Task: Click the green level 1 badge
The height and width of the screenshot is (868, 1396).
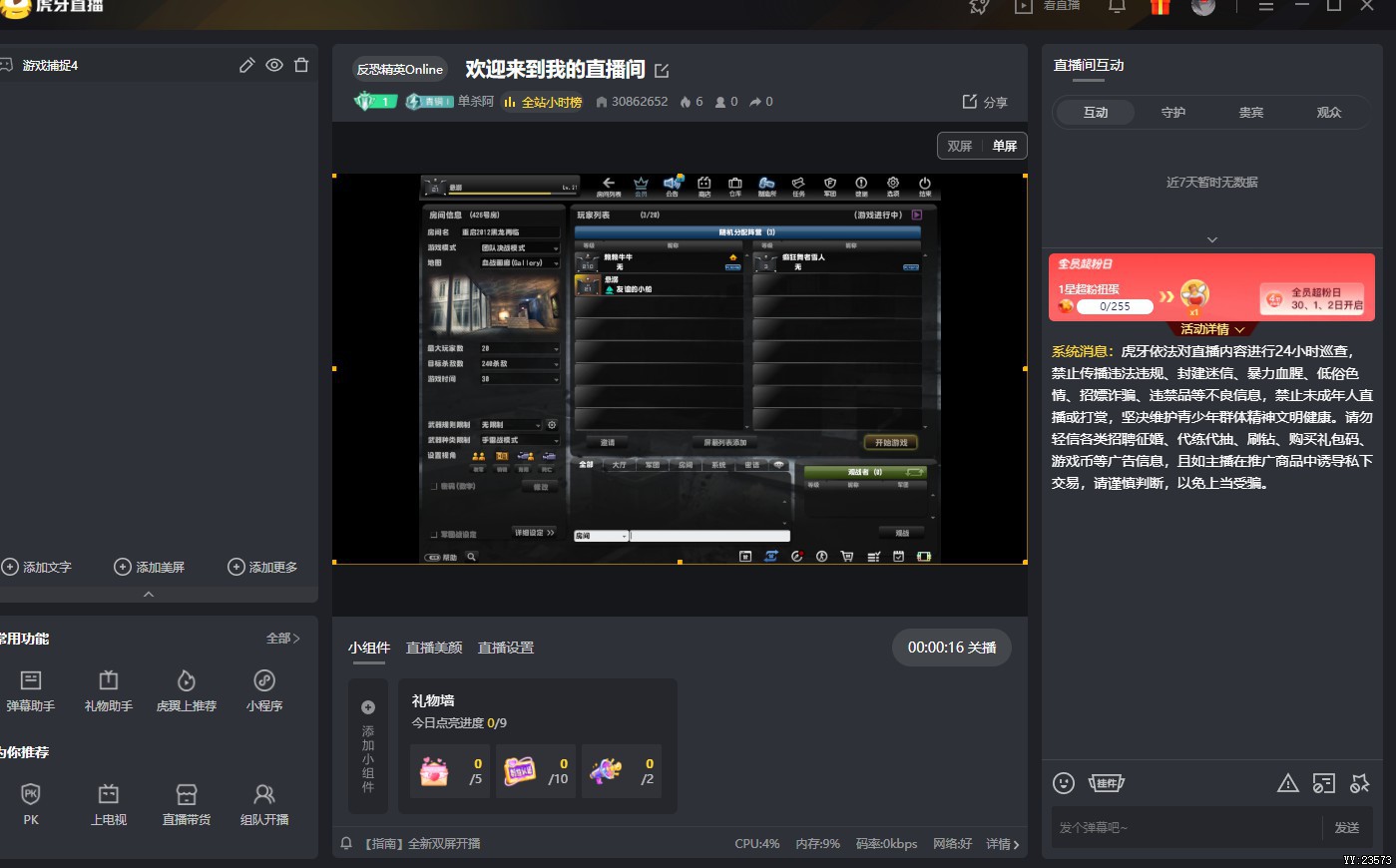Action: (375, 102)
